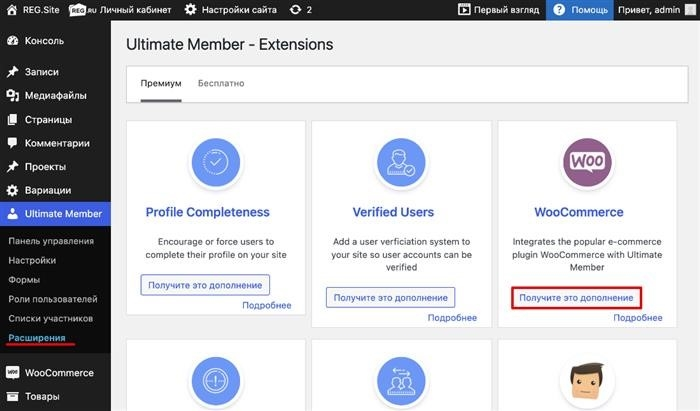Open Настройки сайта gear icon
Viewport: 700px width, 411px height.
(x=190, y=9)
